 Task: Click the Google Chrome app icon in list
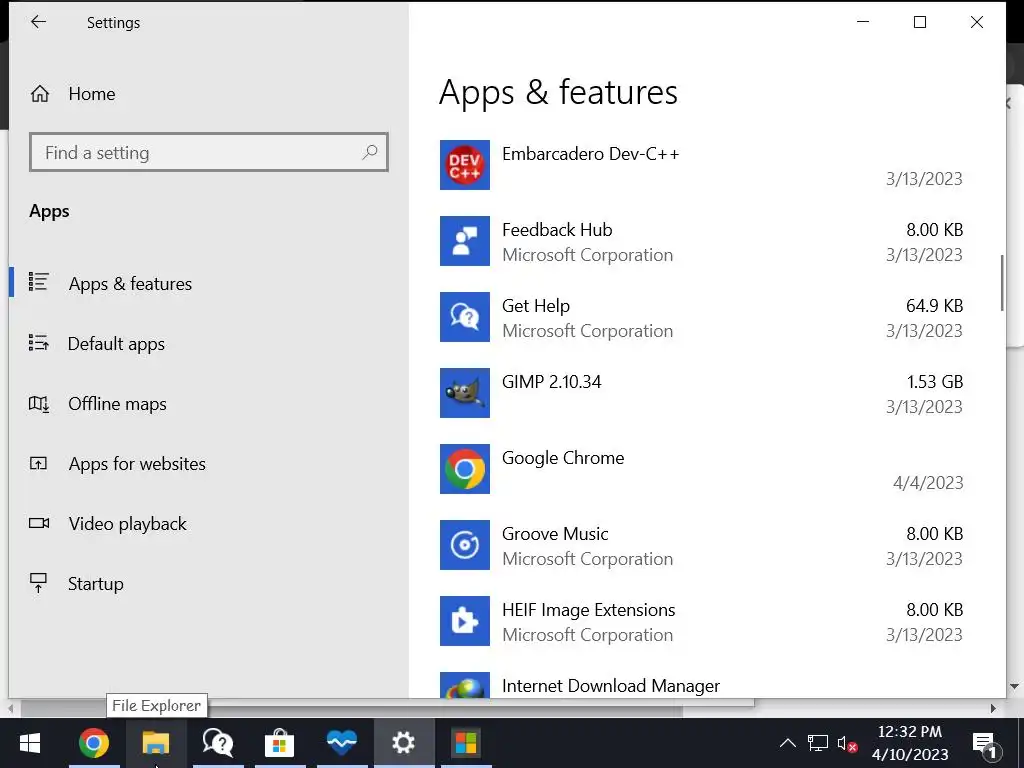464,469
